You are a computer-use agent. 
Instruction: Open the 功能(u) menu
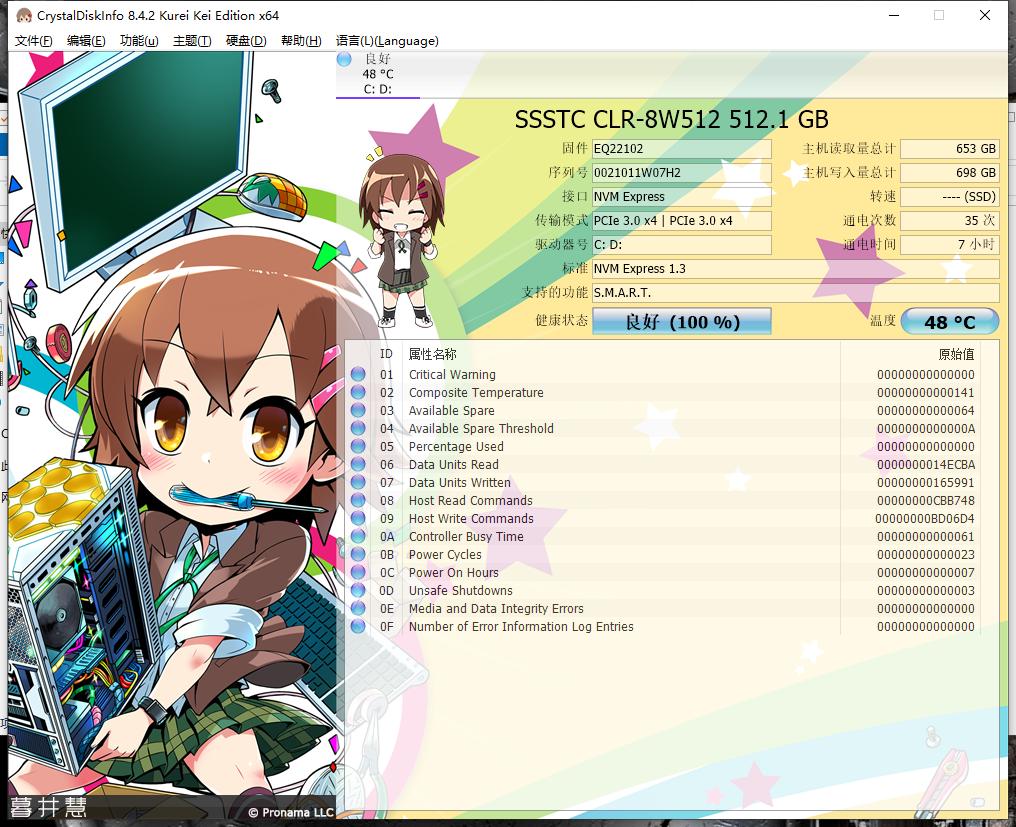click(139, 41)
